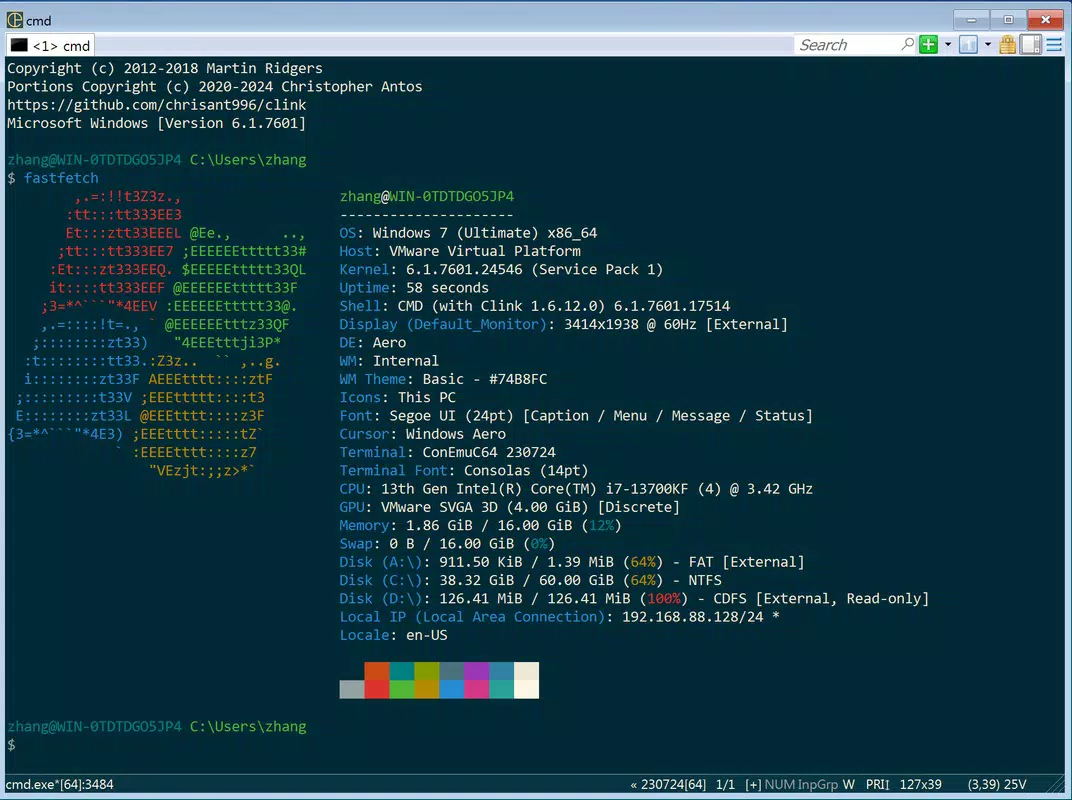Select the '<1> cmd' console tab
The image size is (1072, 800).
pyautogui.click(x=51, y=46)
